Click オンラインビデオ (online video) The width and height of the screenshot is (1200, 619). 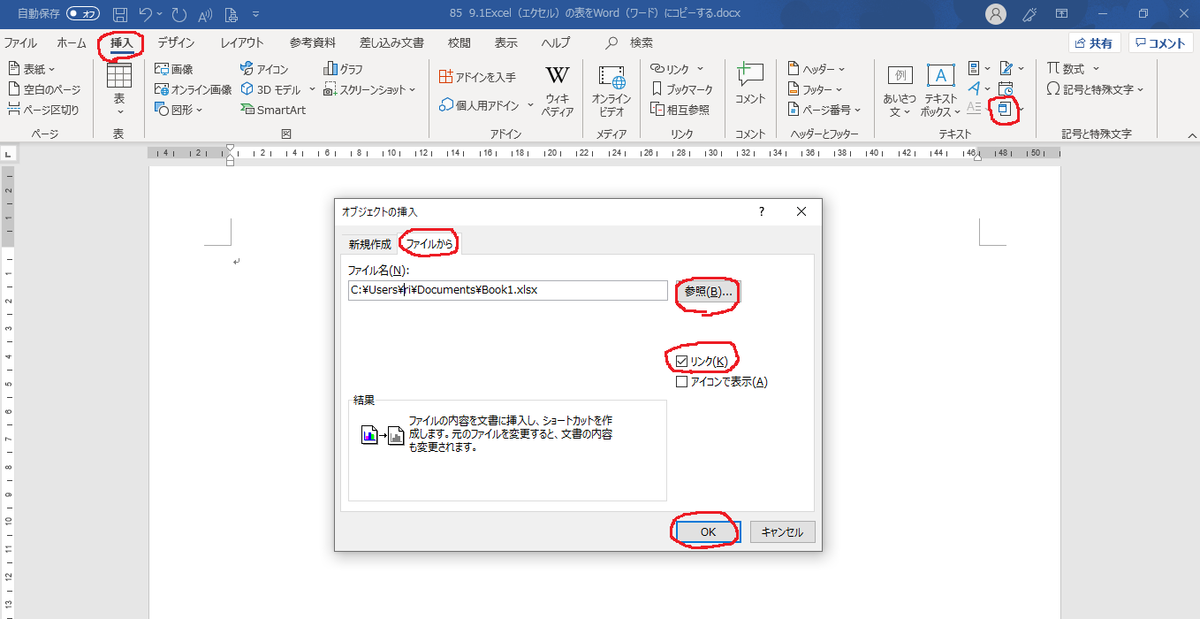pyautogui.click(x=610, y=91)
